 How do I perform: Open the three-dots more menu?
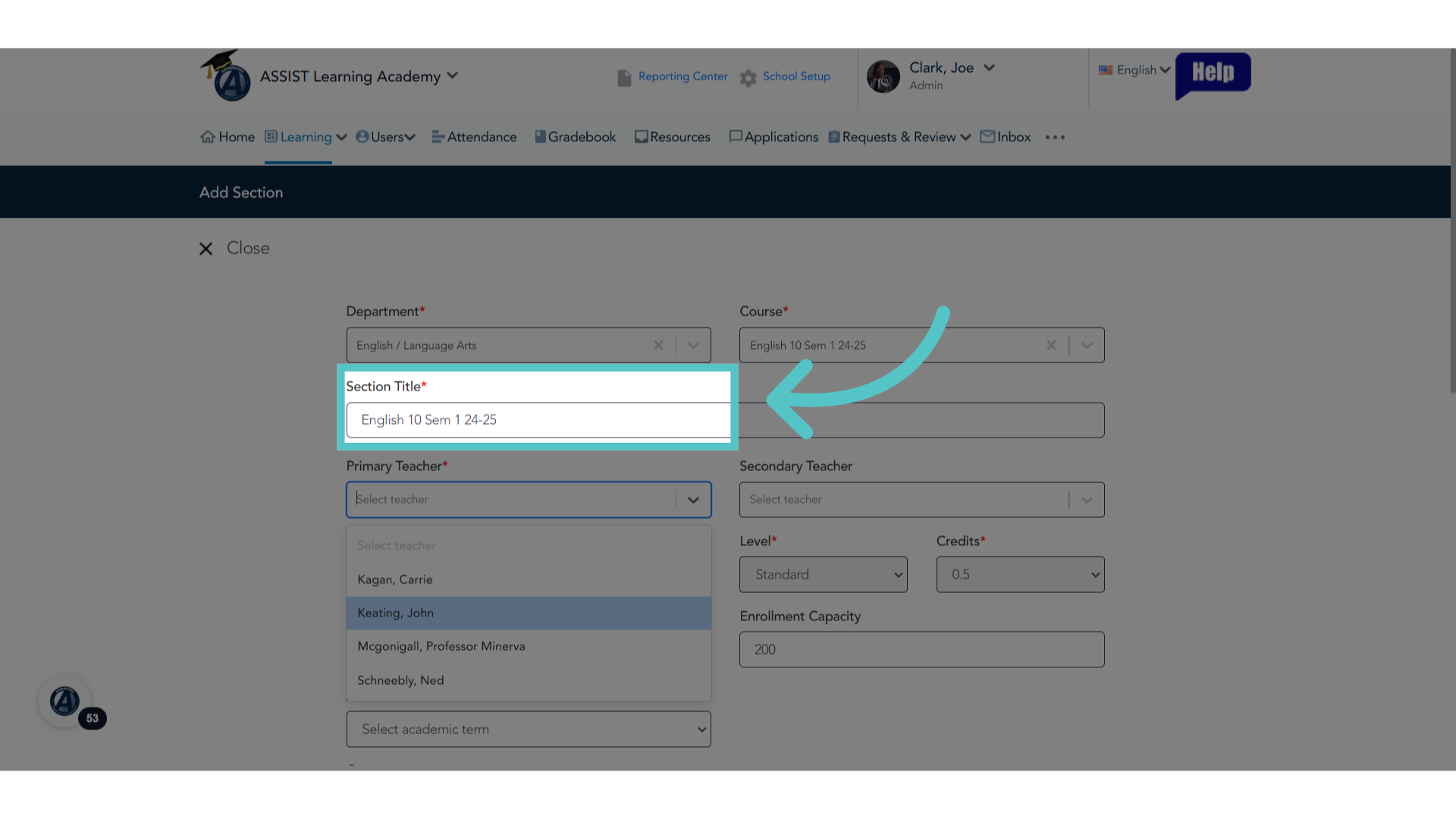pyautogui.click(x=1055, y=137)
